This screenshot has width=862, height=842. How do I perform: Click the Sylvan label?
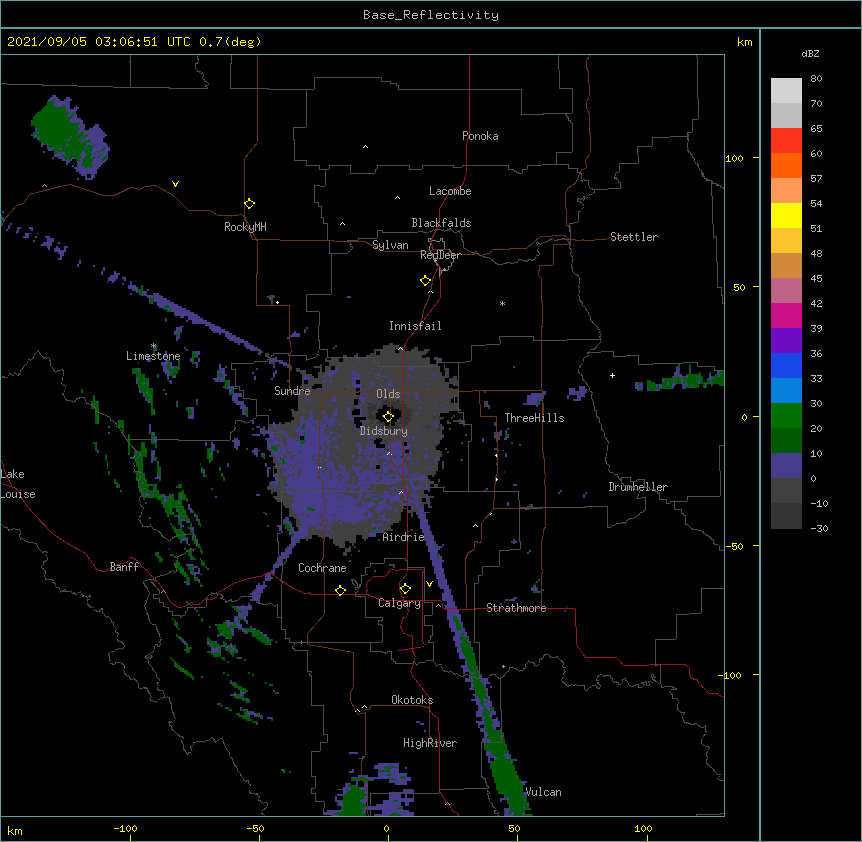[x=390, y=245]
